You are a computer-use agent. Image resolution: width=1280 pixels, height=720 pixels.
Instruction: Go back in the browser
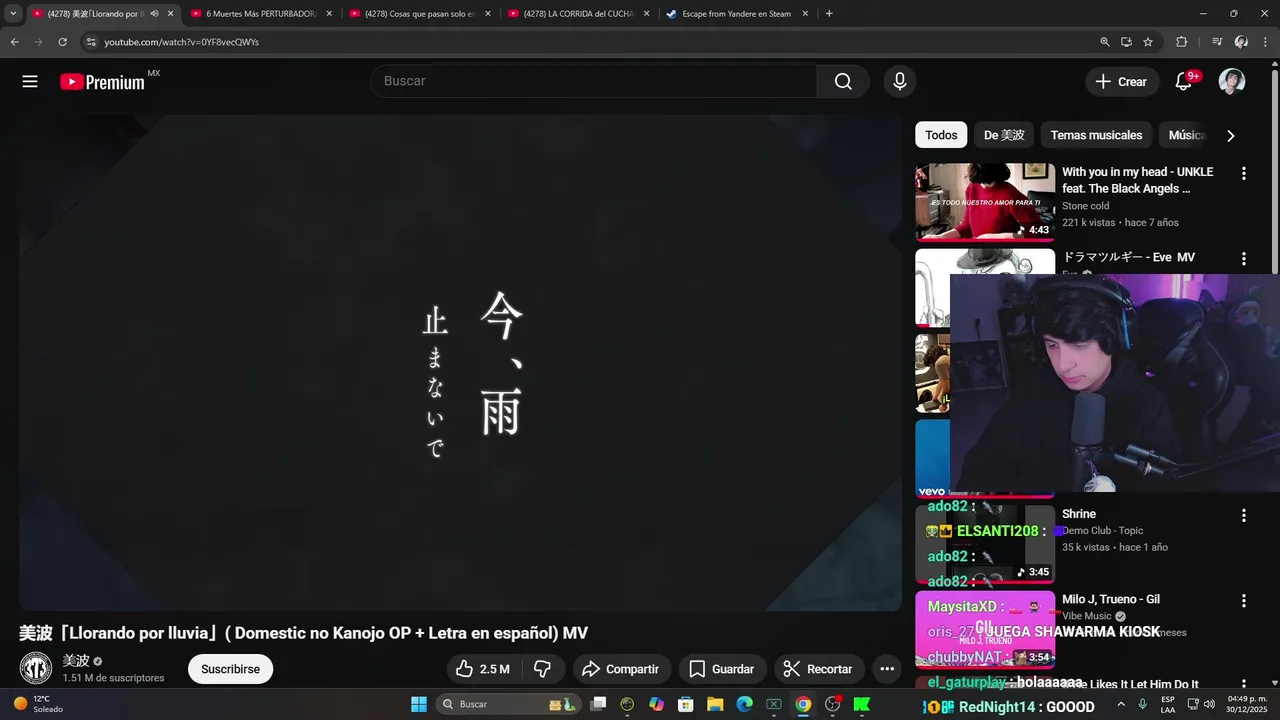[14, 42]
